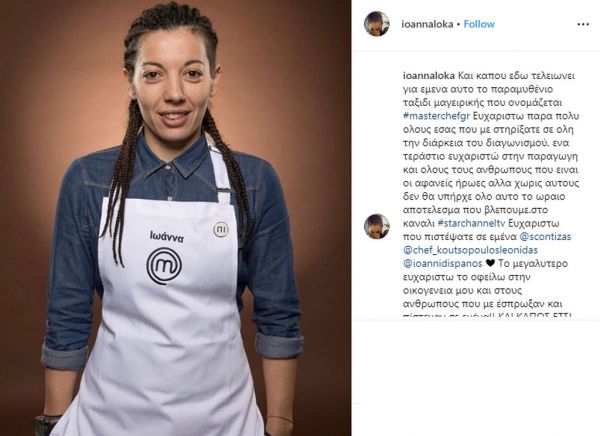Visit the @ioannidispanos mention

click(443, 263)
